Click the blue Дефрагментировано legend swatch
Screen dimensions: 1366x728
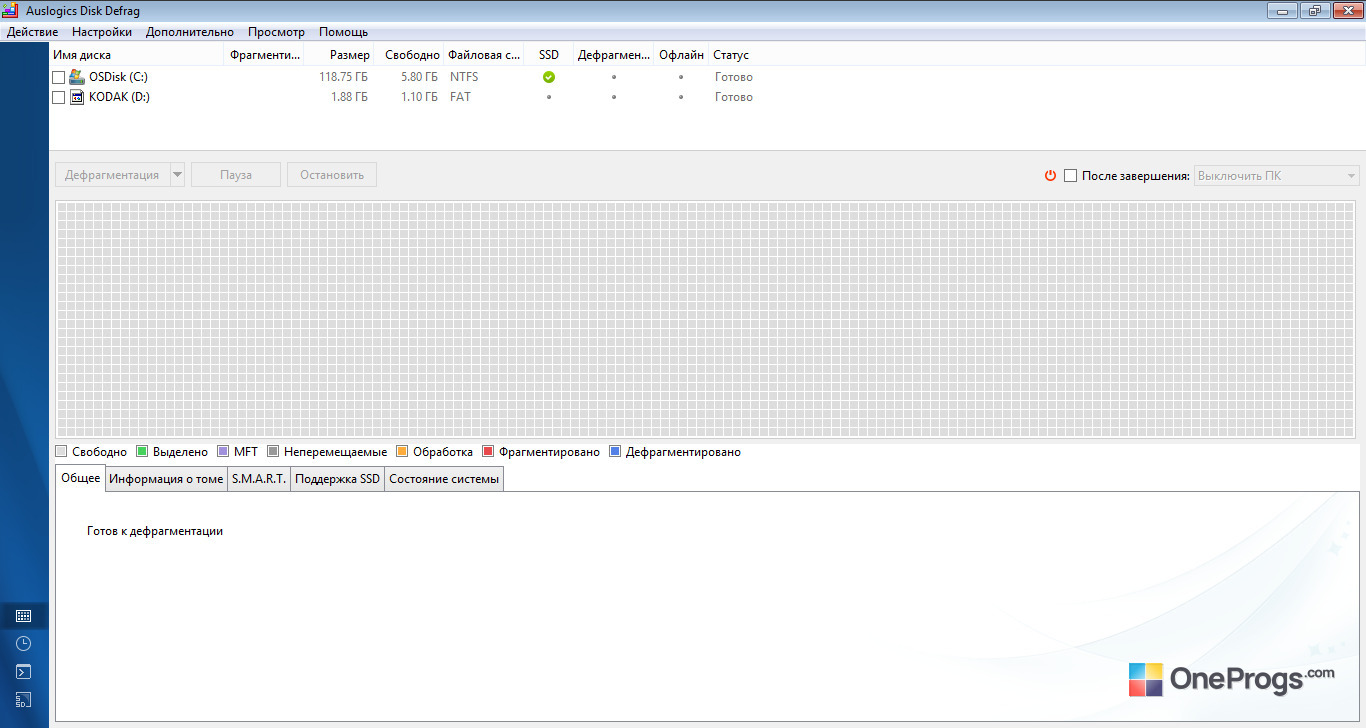coord(615,451)
